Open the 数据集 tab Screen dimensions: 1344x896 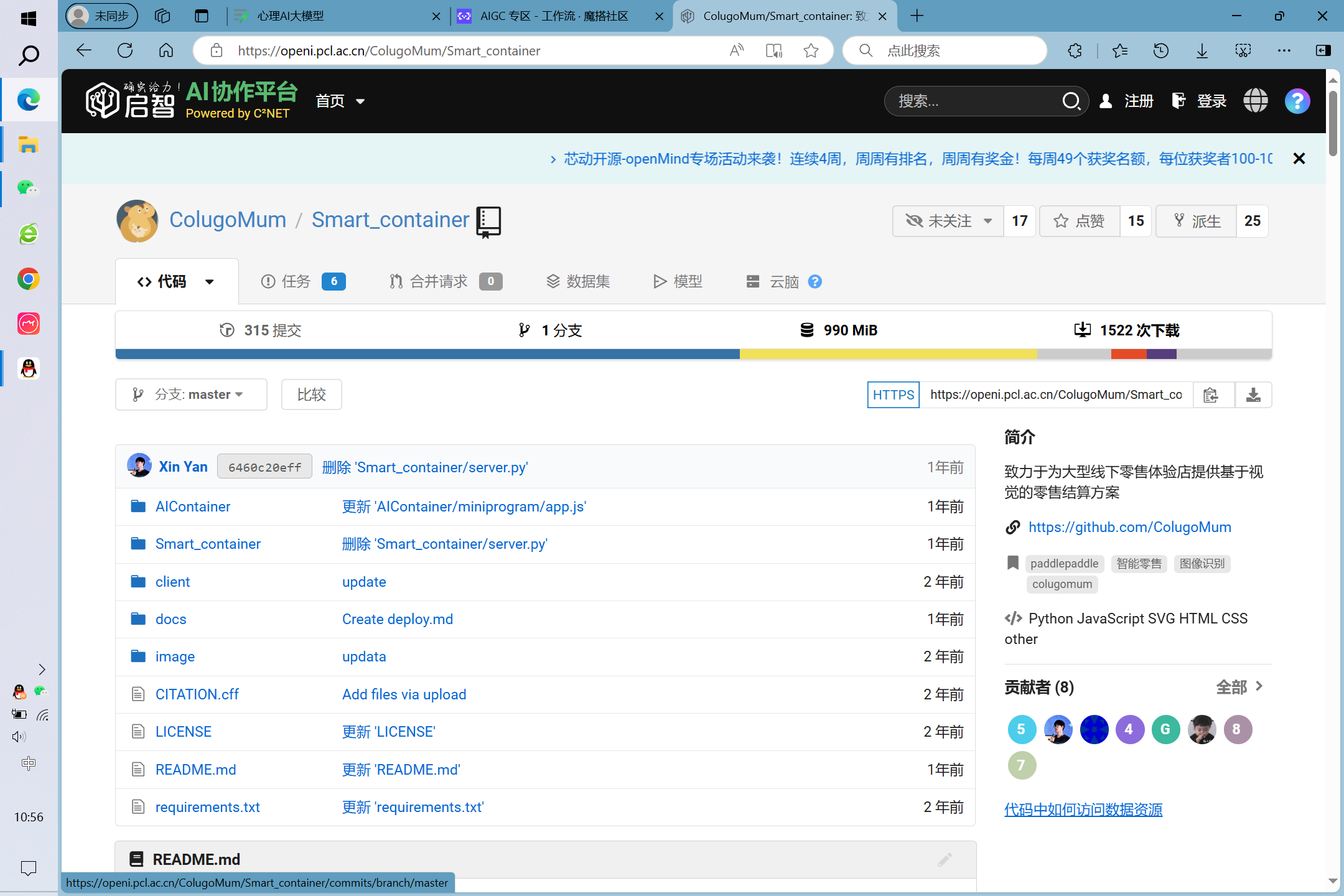coord(578,282)
